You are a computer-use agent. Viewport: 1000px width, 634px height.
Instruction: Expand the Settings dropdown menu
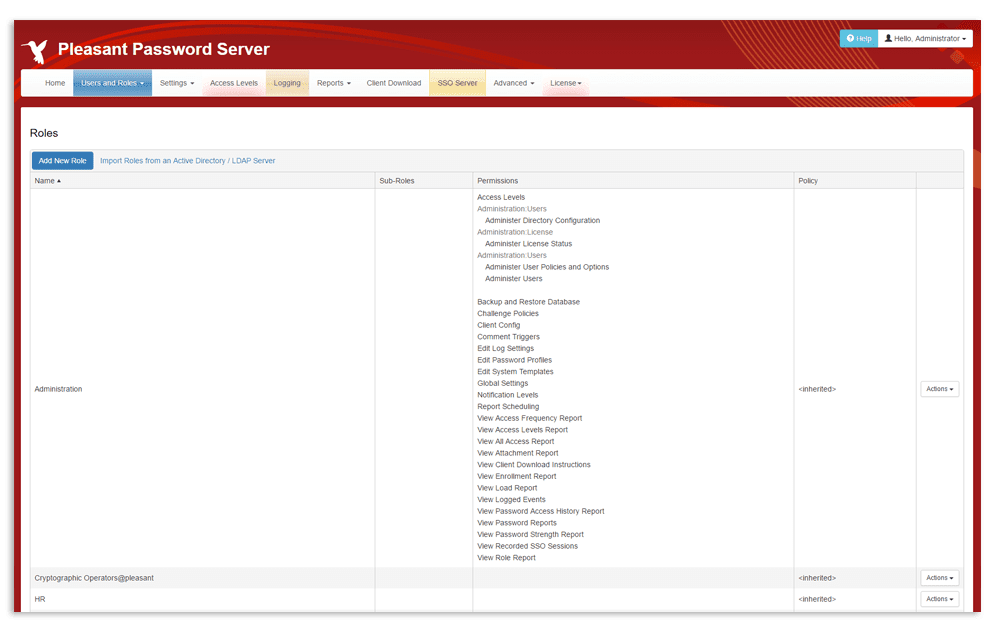coord(177,83)
